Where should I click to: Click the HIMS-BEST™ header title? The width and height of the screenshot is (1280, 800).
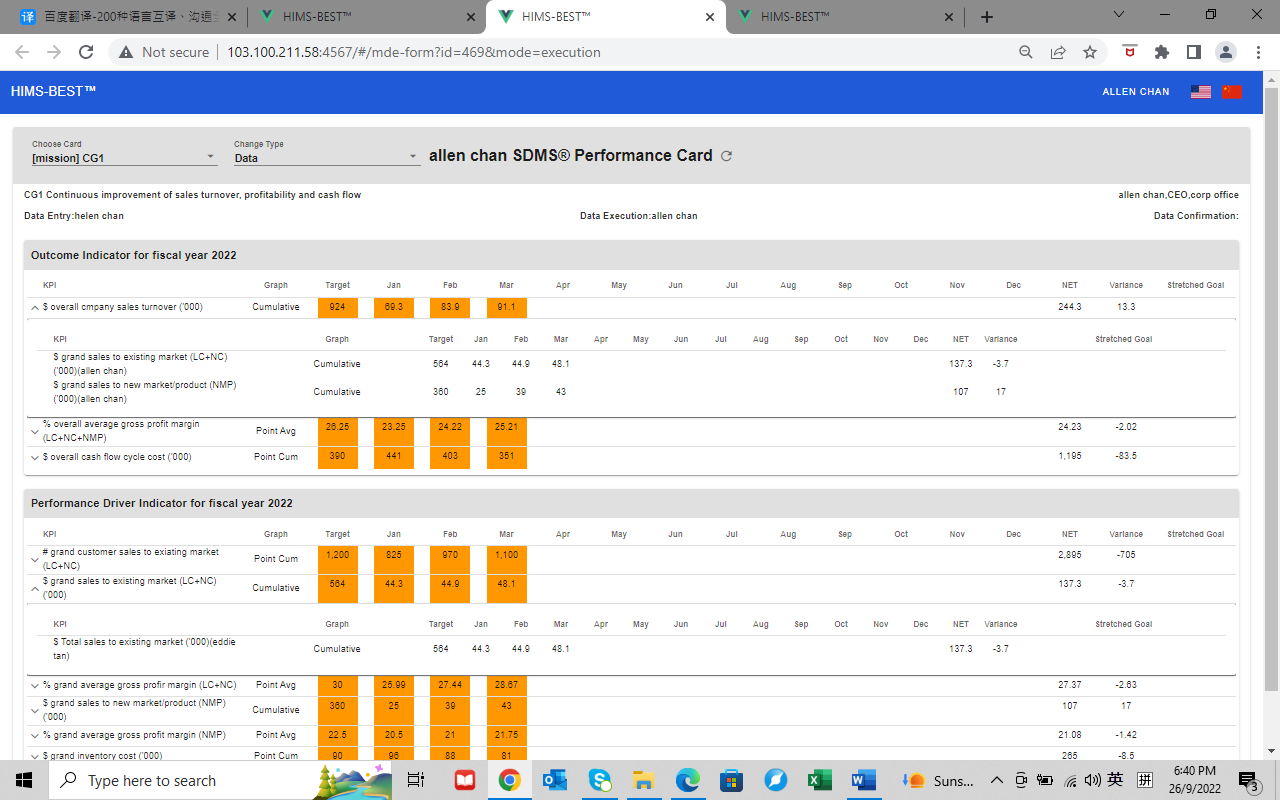[x=53, y=91]
